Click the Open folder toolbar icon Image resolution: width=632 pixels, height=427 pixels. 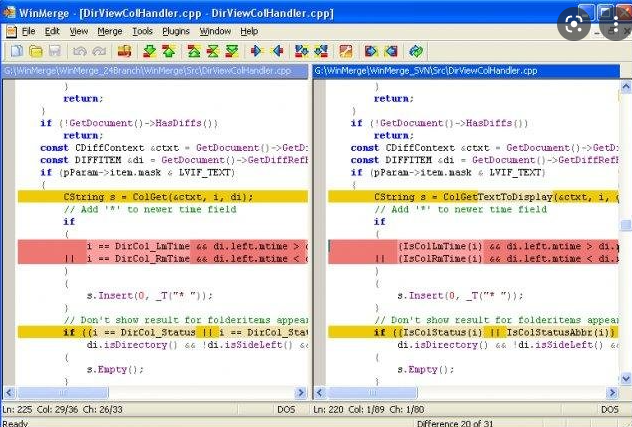click(x=36, y=51)
